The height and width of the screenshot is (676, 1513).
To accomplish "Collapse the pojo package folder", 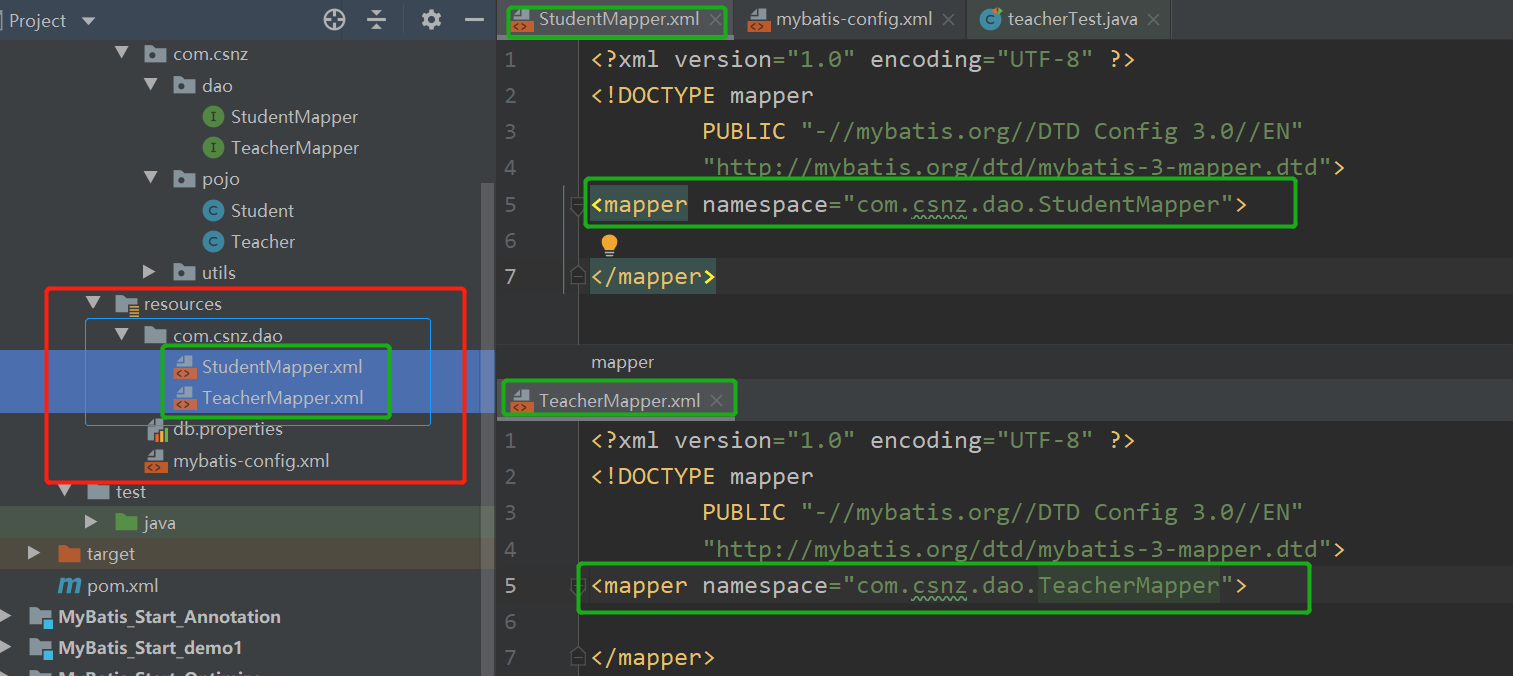I will coord(151,178).
